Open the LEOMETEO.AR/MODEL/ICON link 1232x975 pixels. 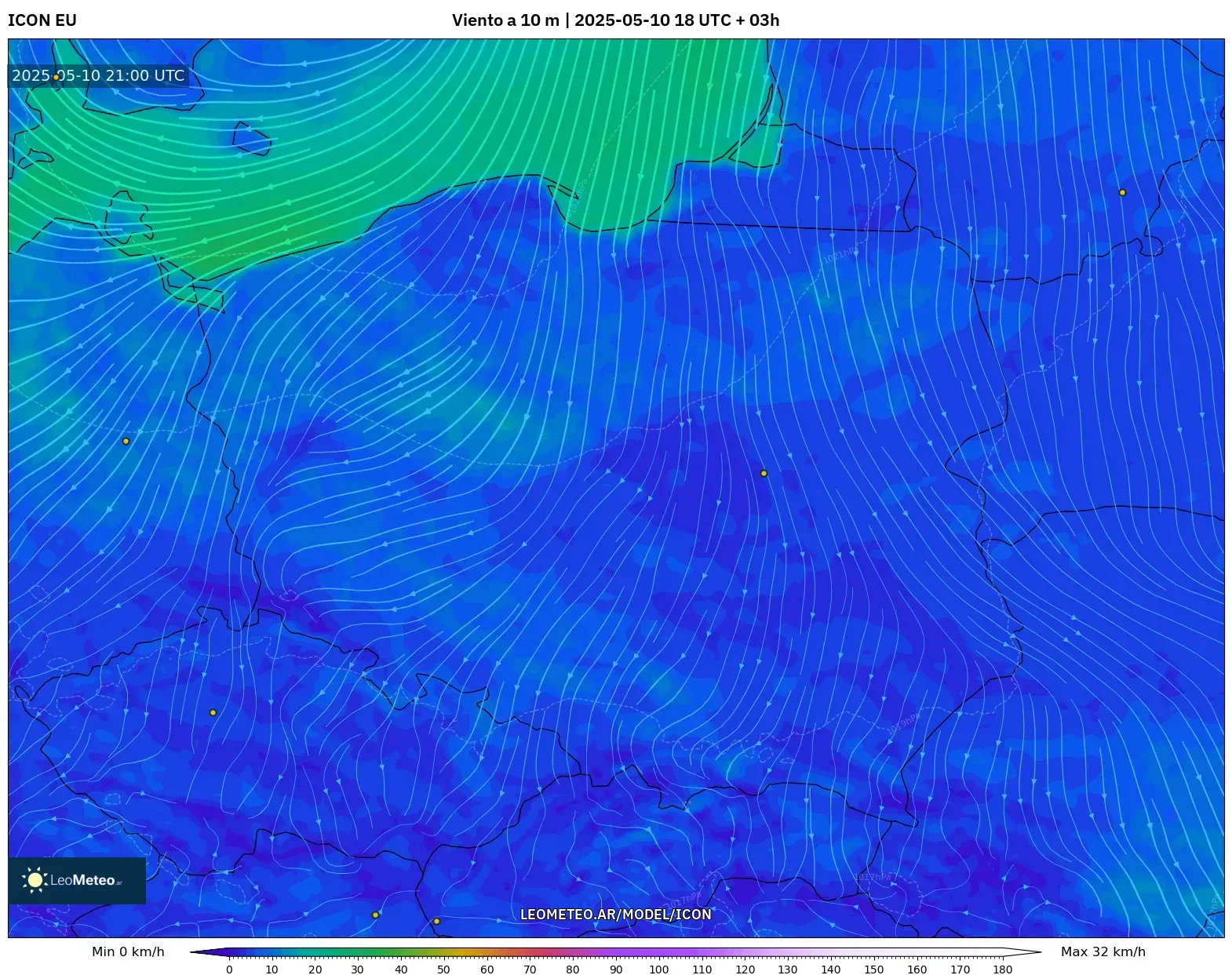pyautogui.click(x=616, y=915)
